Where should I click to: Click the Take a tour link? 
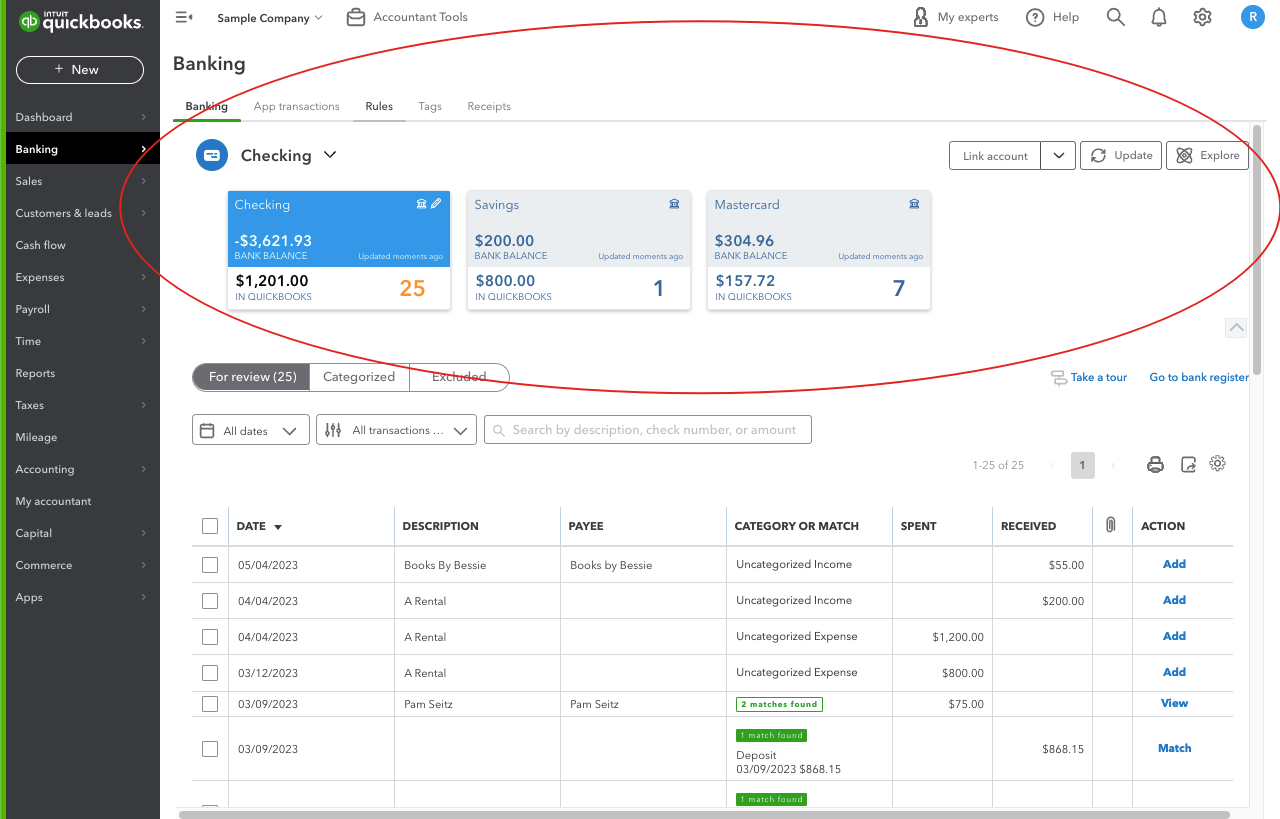[1088, 377]
